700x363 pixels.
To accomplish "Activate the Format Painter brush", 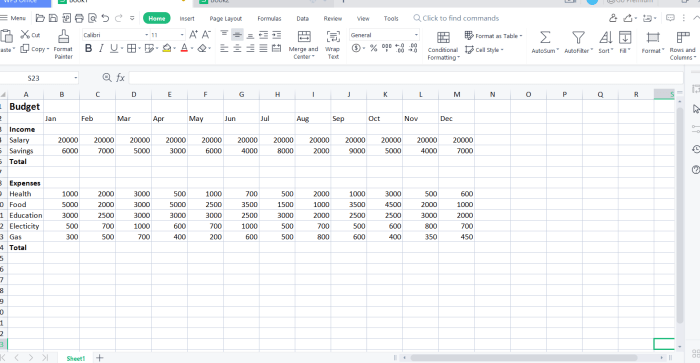I will pyautogui.click(x=63, y=45).
